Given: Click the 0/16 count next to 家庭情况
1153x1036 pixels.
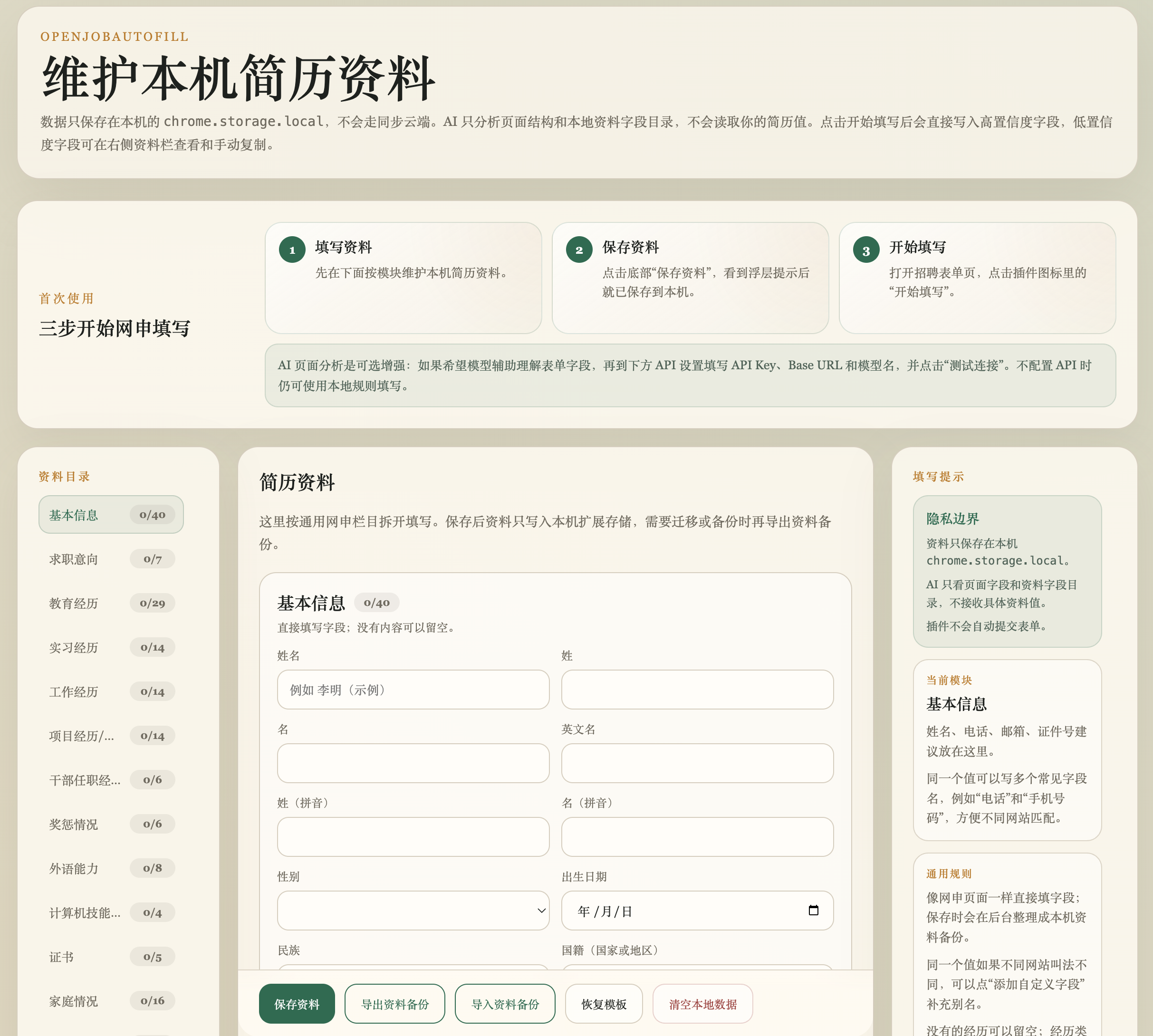Looking at the screenshot, I should click(x=152, y=1001).
